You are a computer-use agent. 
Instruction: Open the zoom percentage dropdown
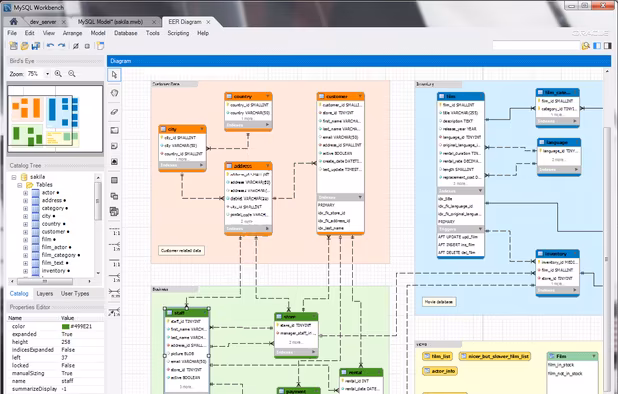pos(47,74)
